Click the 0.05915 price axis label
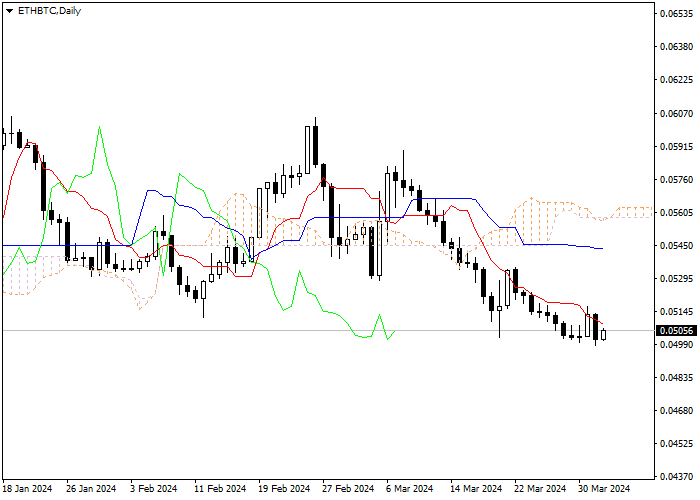The height and width of the screenshot is (500, 700). pos(676,146)
